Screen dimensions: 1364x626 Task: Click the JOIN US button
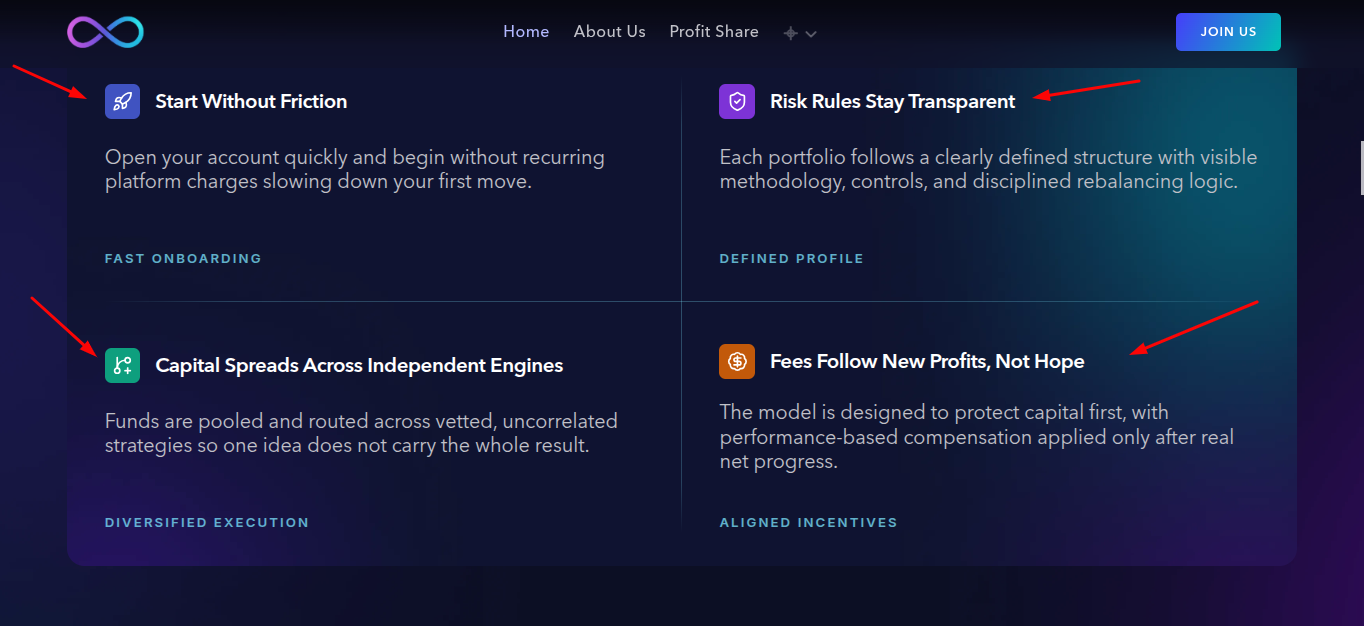click(1228, 32)
